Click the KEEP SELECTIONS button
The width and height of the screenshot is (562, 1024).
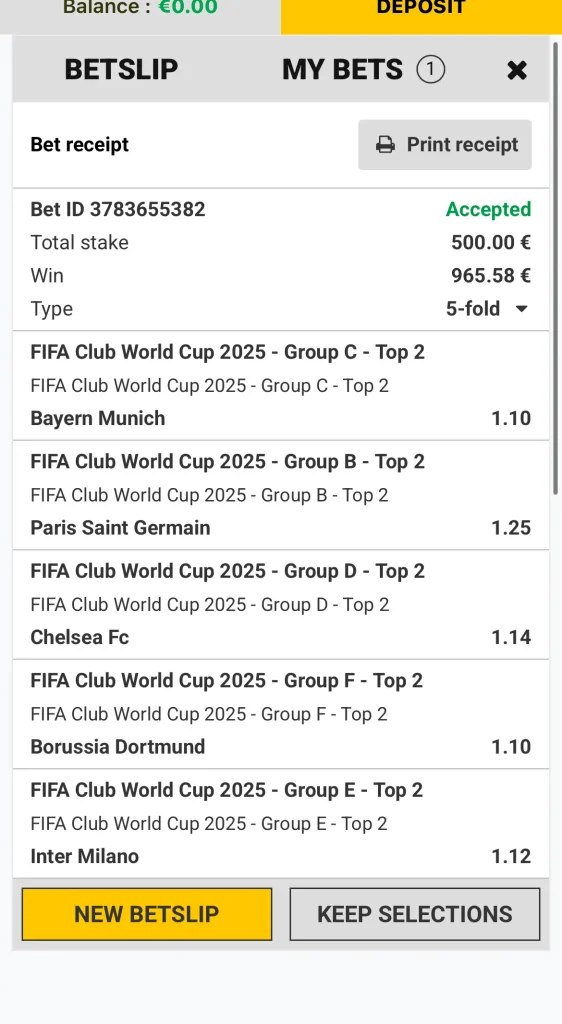pyautogui.click(x=415, y=914)
